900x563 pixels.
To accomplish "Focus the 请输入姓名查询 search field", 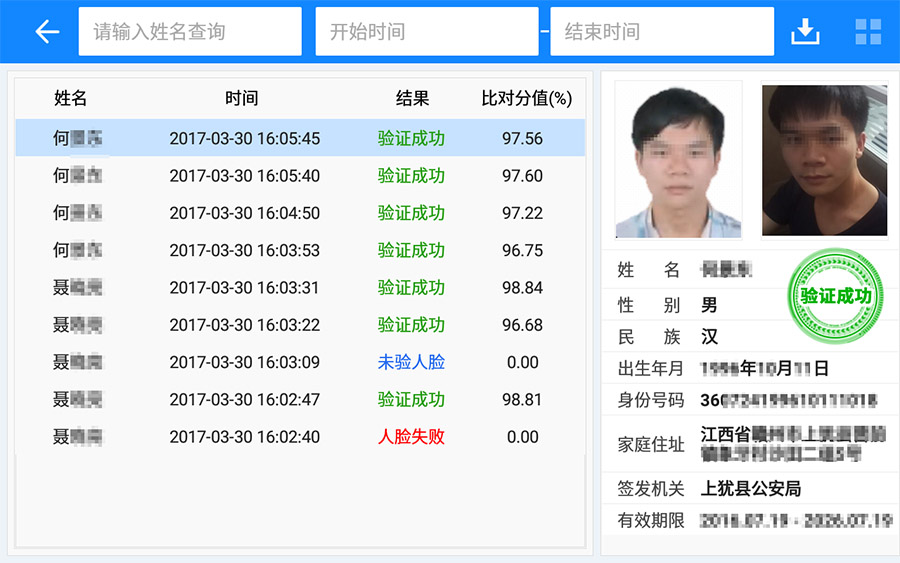I will 190,32.
